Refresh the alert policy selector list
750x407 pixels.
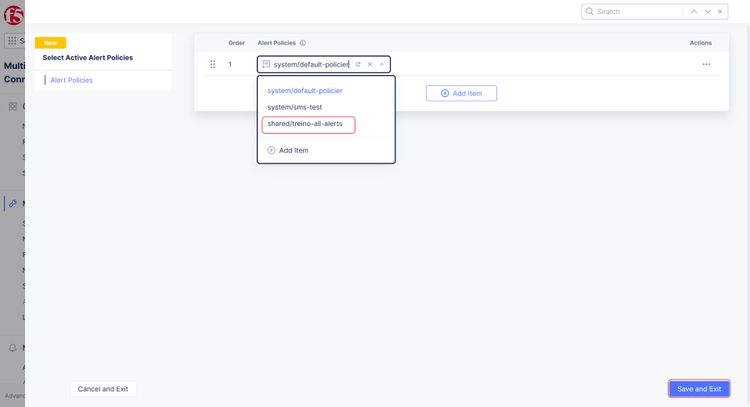358,64
